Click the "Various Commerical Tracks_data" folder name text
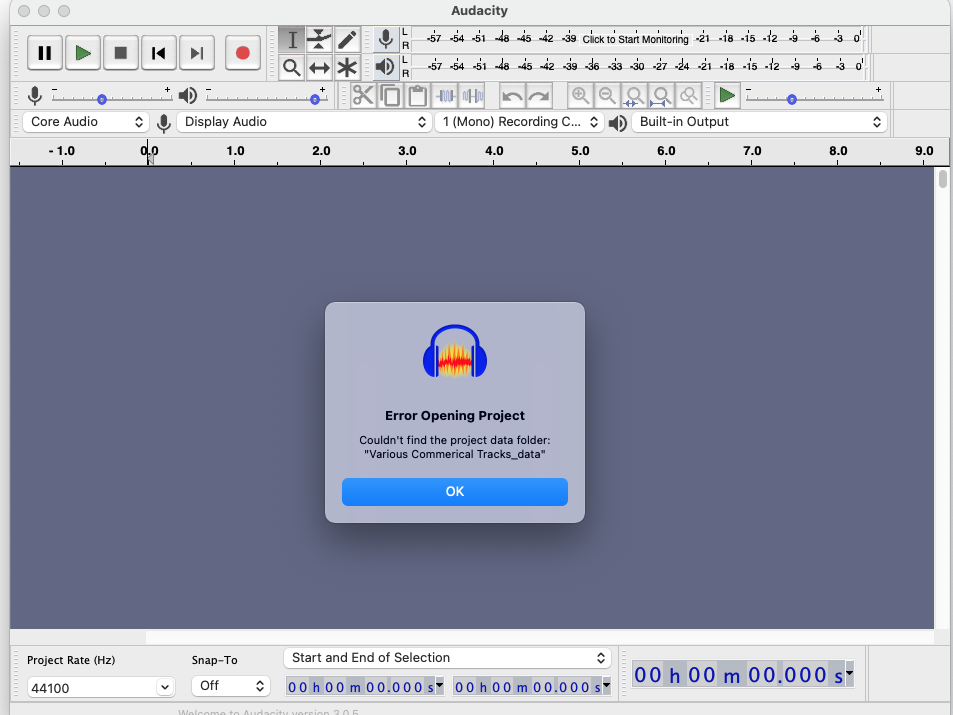 (455, 454)
